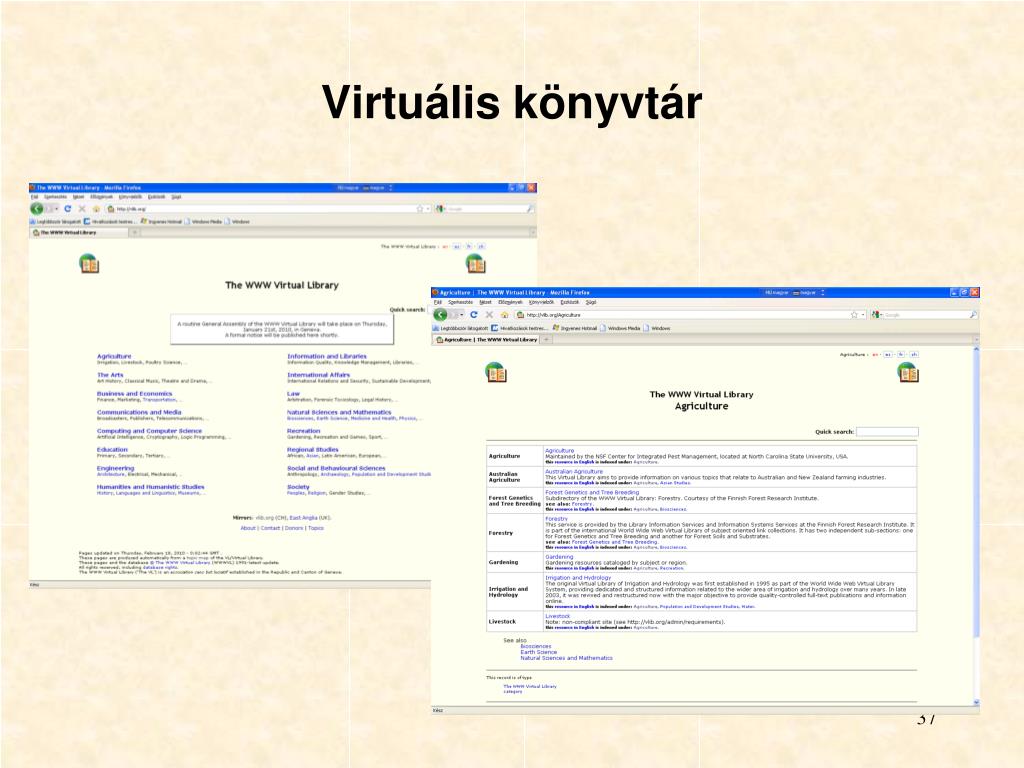Click Back arrow in the Agriculture Firefox window
This screenshot has height=768, width=1024.
[x=441, y=315]
